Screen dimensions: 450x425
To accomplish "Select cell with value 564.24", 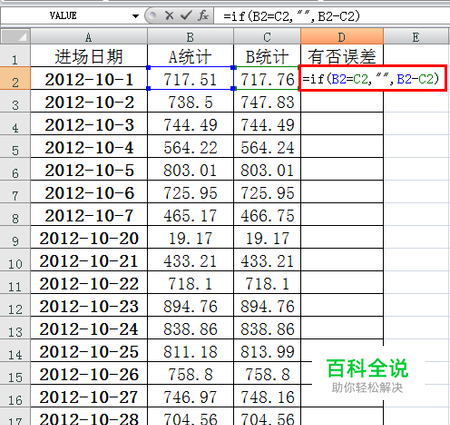I will (x=267, y=147).
